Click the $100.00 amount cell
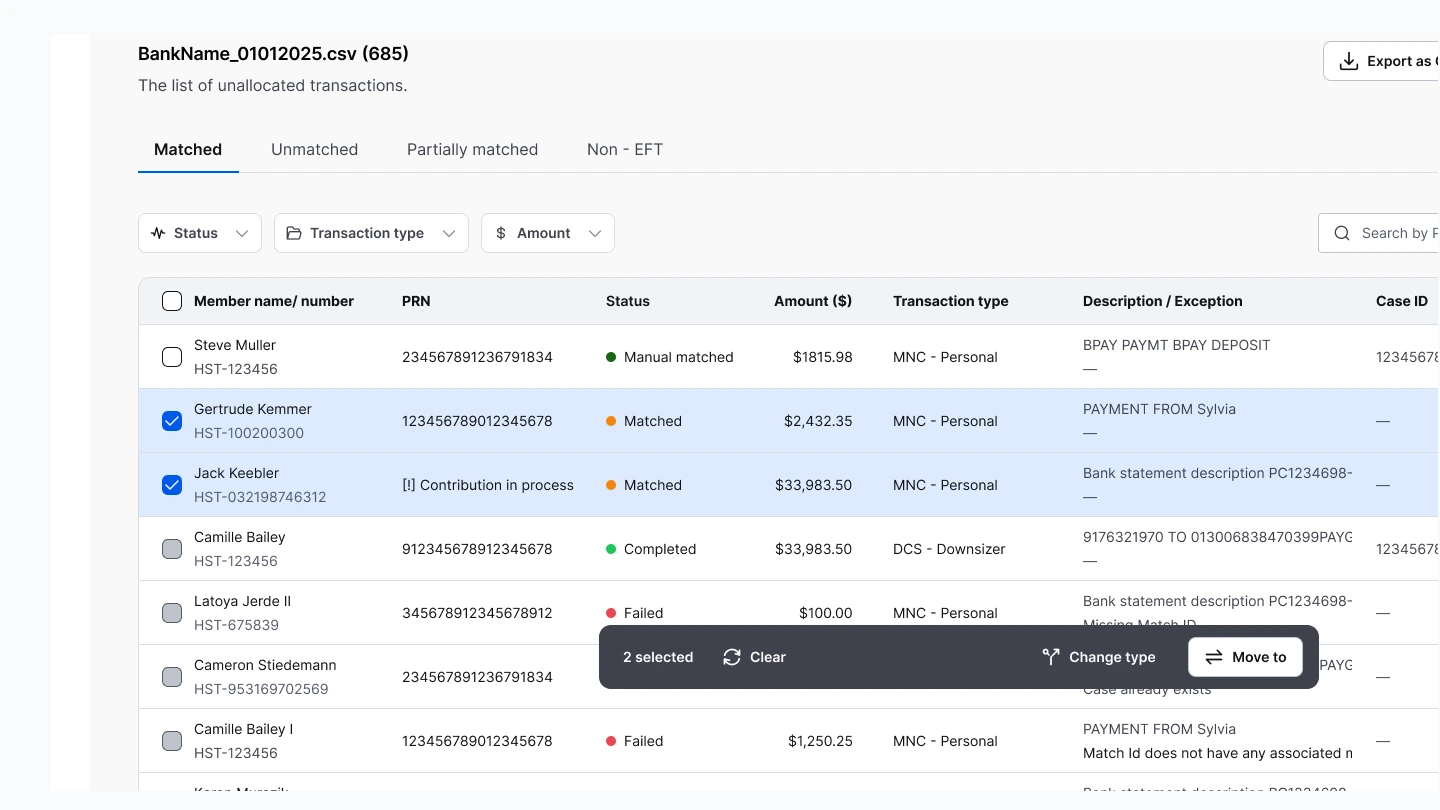The height and width of the screenshot is (810, 1440). point(826,613)
